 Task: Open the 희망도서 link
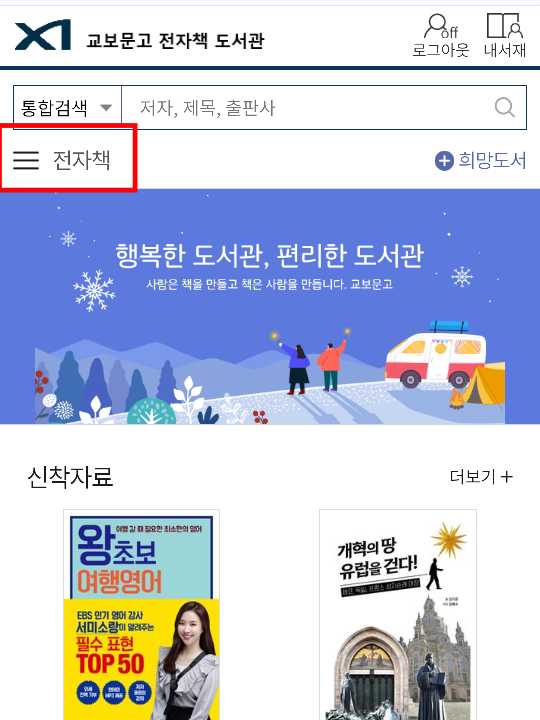[x=492, y=160]
